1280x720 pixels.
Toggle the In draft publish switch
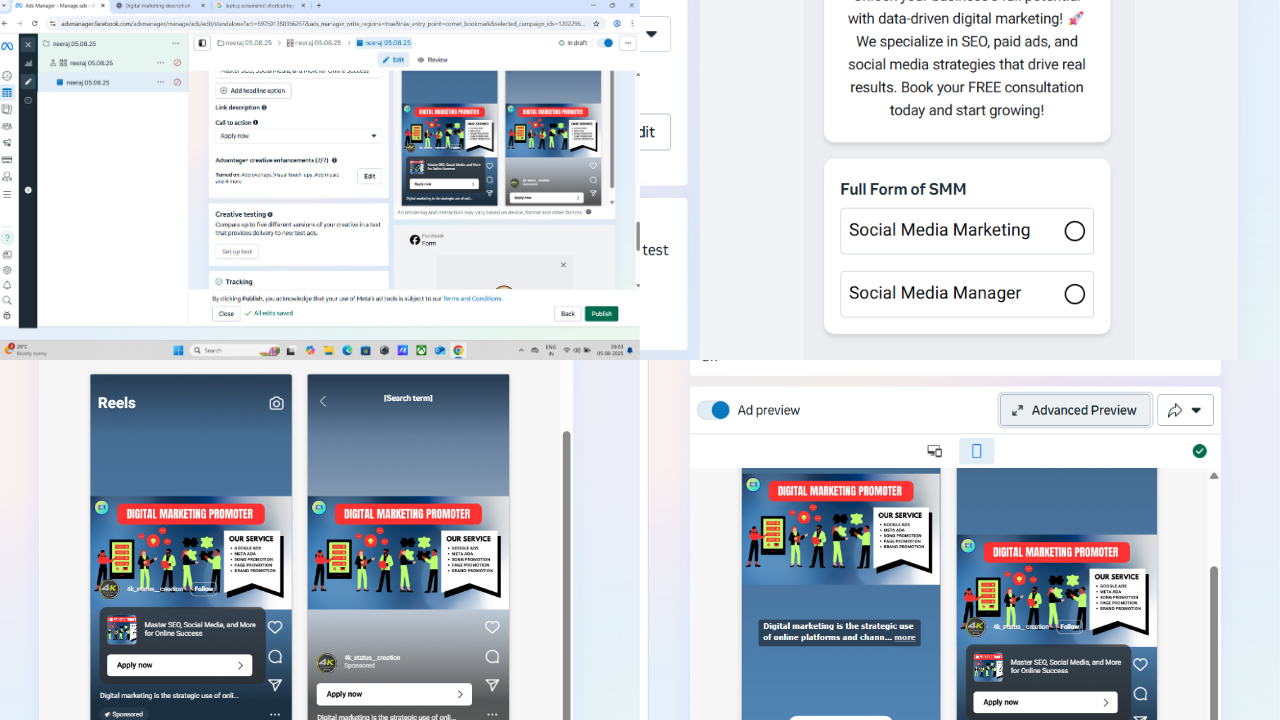pyautogui.click(x=604, y=44)
